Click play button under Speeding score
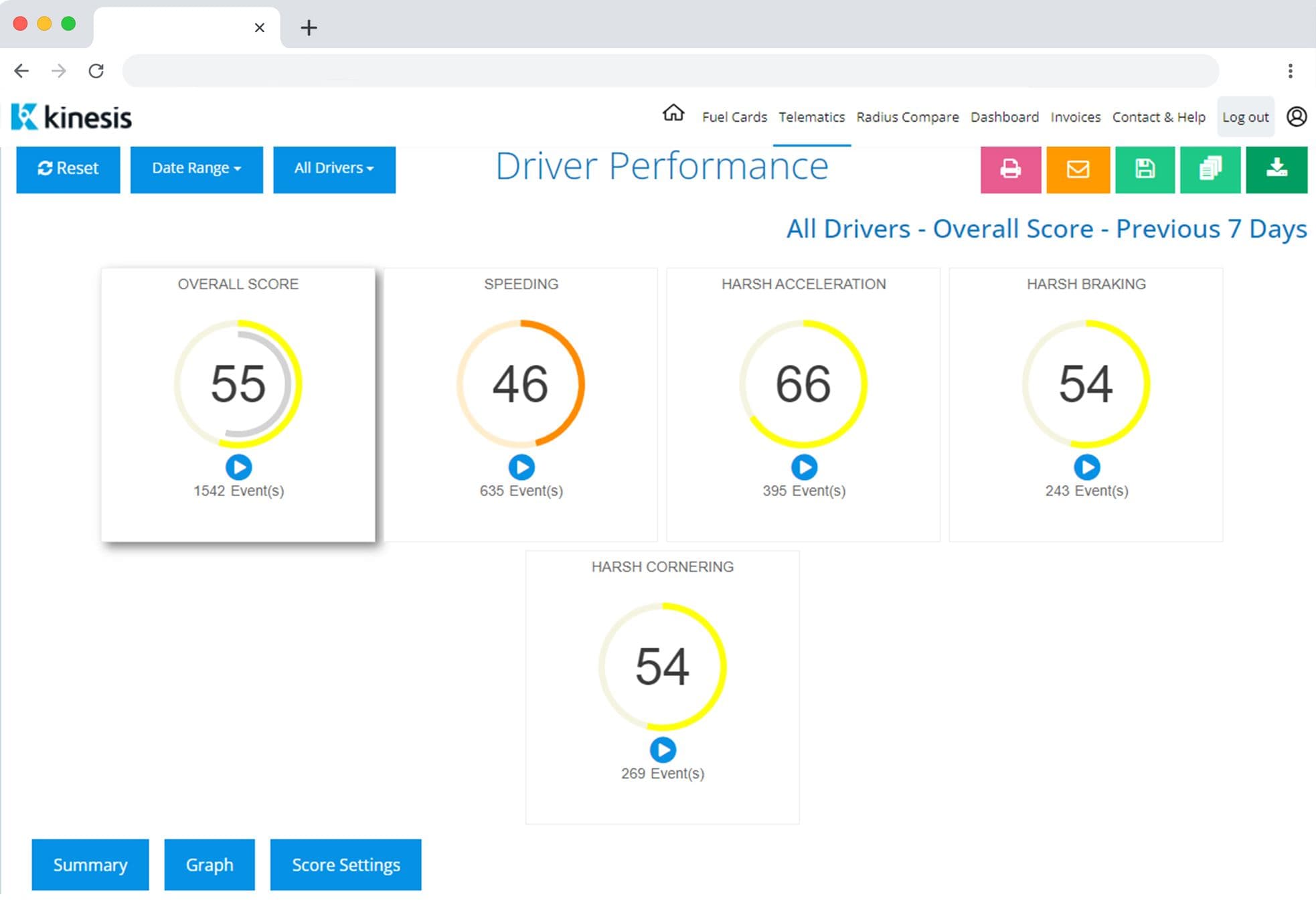This screenshot has width=1316, height=921. click(521, 467)
